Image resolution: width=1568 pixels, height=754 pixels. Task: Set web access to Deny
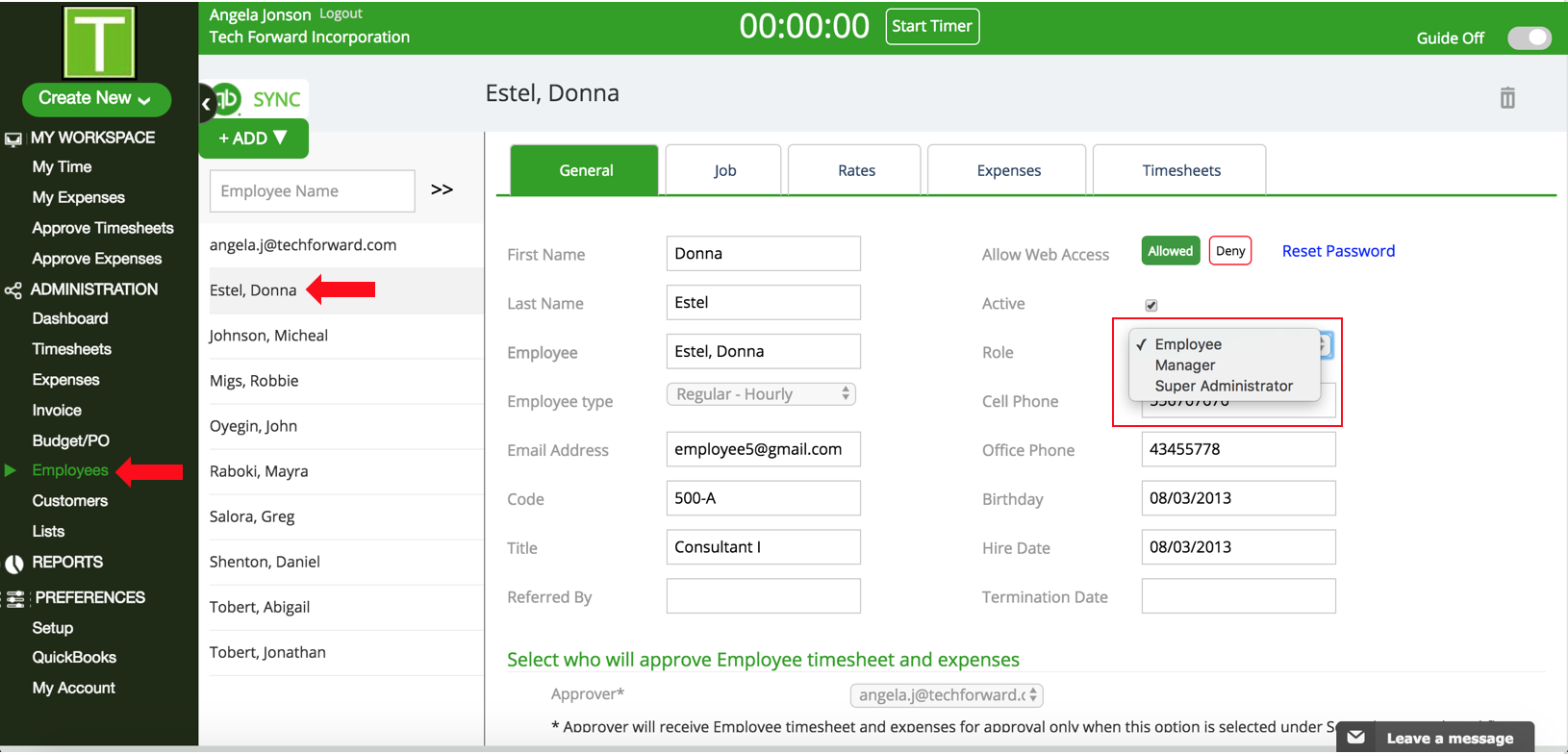point(1229,251)
